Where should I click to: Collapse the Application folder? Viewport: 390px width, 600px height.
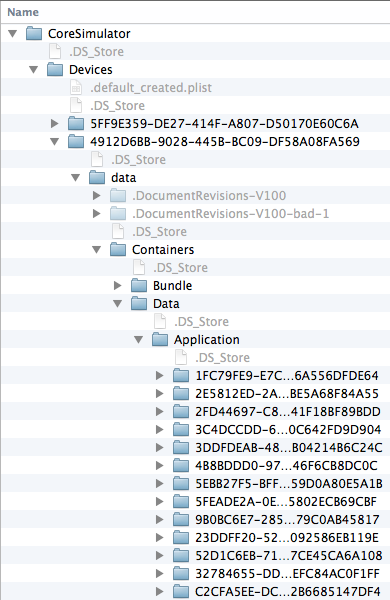139,339
